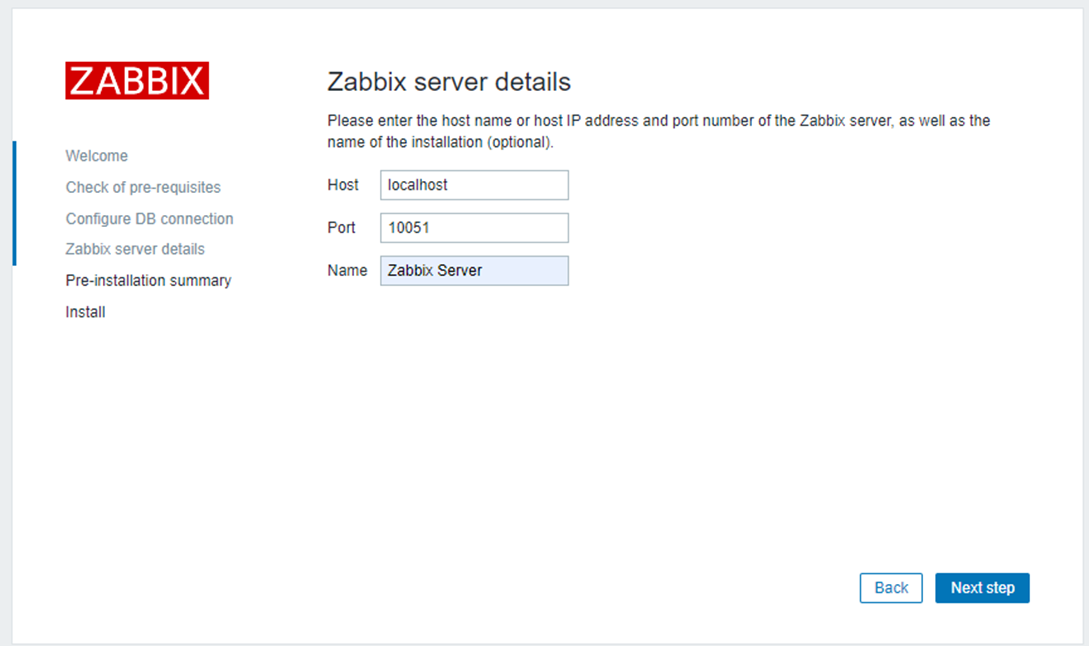Select Zabbix server details sidebar step
1089x646 pixels.
pos(135,249)
